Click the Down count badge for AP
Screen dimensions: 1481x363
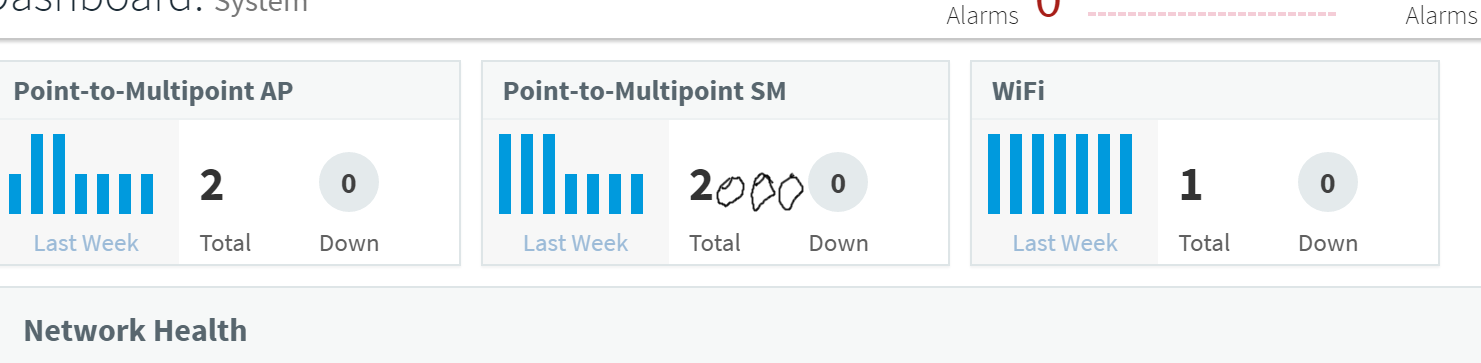349,183
